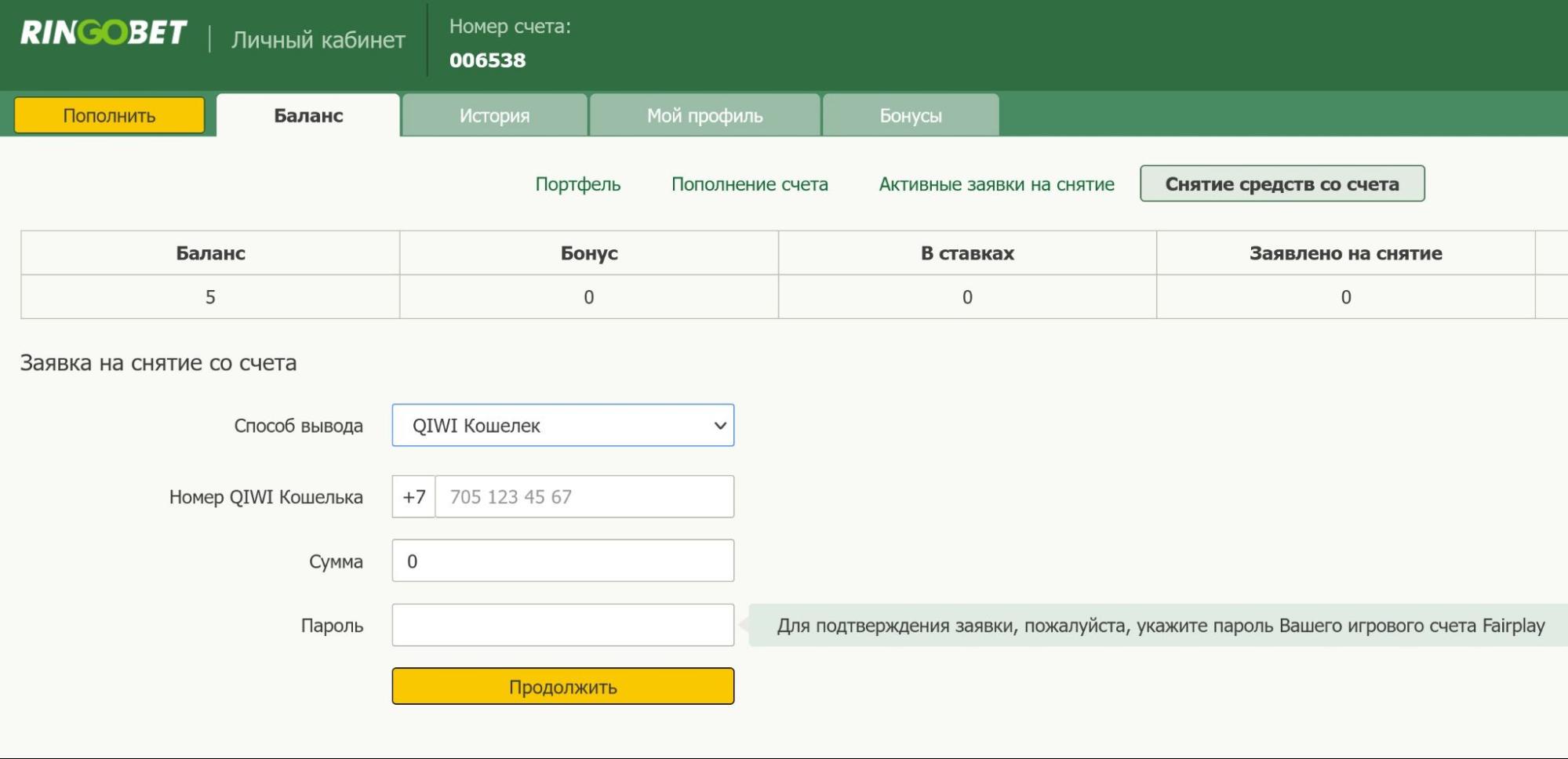Screen dimensions: 1568x759
Task: Expand the Способ вывода dropdown
Action: 563,425
